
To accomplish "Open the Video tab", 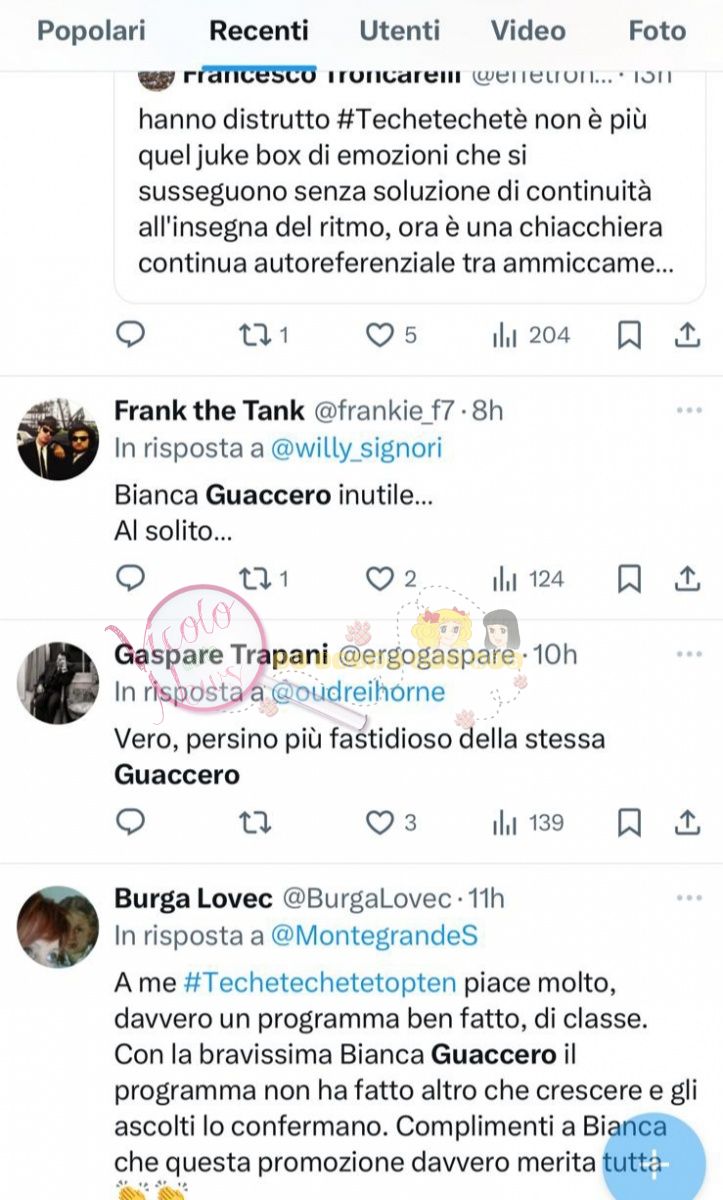I will pos(529,31).
